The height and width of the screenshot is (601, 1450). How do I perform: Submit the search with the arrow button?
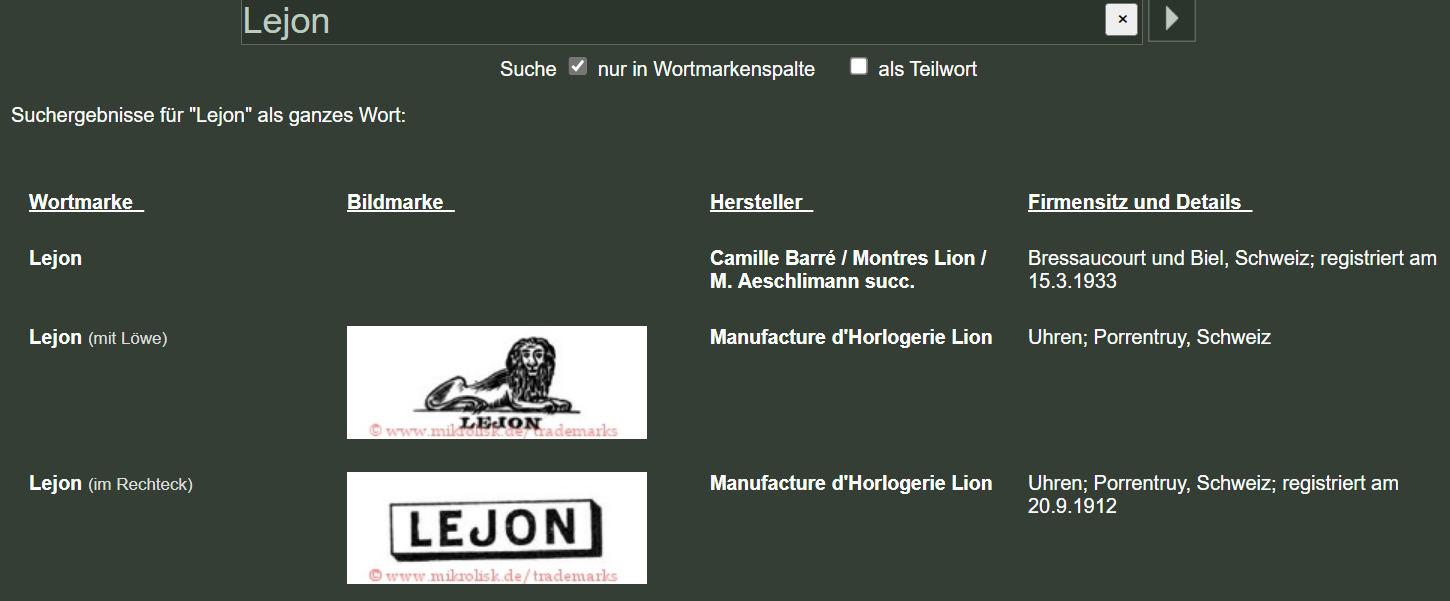coord(1172,19)
